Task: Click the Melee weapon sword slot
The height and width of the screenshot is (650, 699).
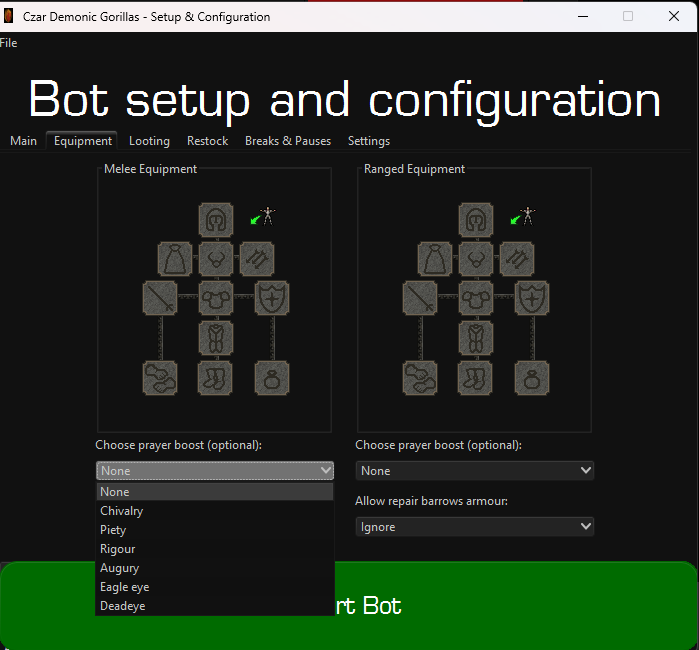Action: (162, 298)
